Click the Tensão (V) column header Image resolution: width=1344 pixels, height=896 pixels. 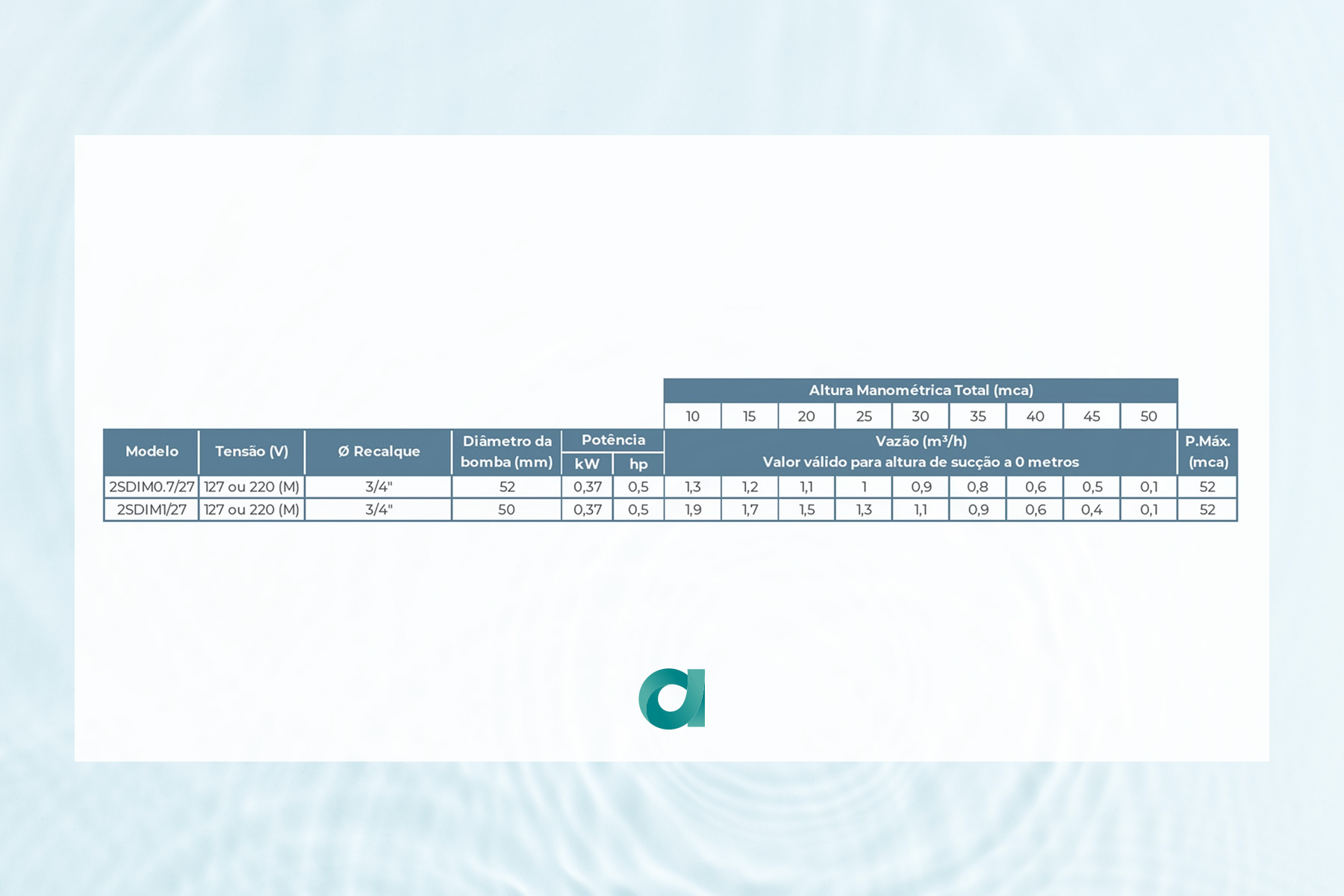click(x=252, y=451)
